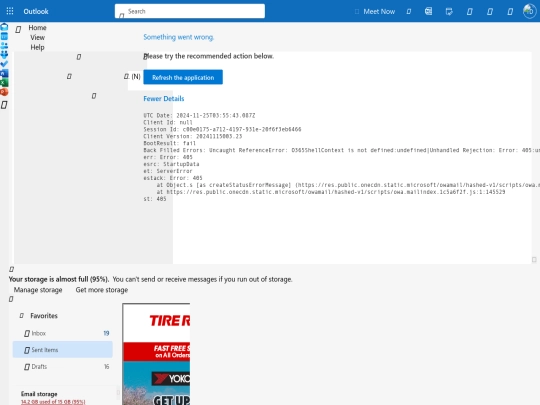Launch Word from the left rail
The height and width of the screenshot is (405, 540).
tap(4, 73)
